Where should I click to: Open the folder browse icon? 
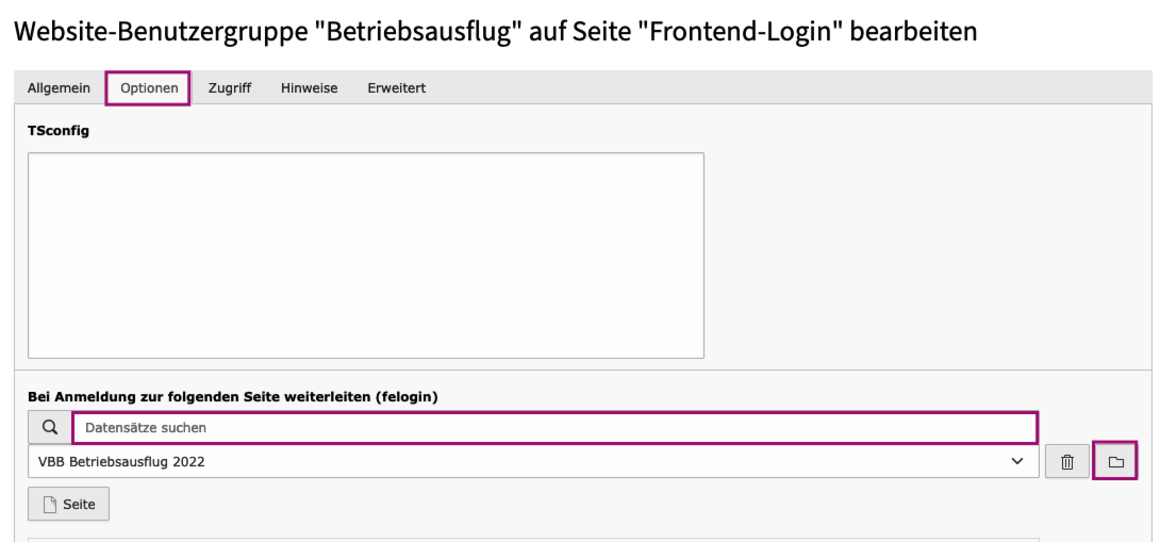[1115, 462]
